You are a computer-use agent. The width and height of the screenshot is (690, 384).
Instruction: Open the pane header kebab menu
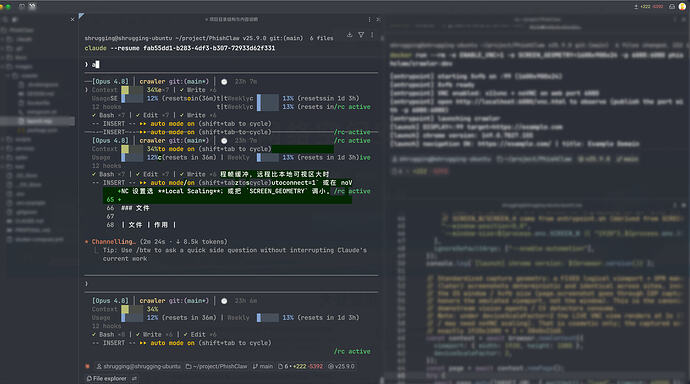point(369,19)
